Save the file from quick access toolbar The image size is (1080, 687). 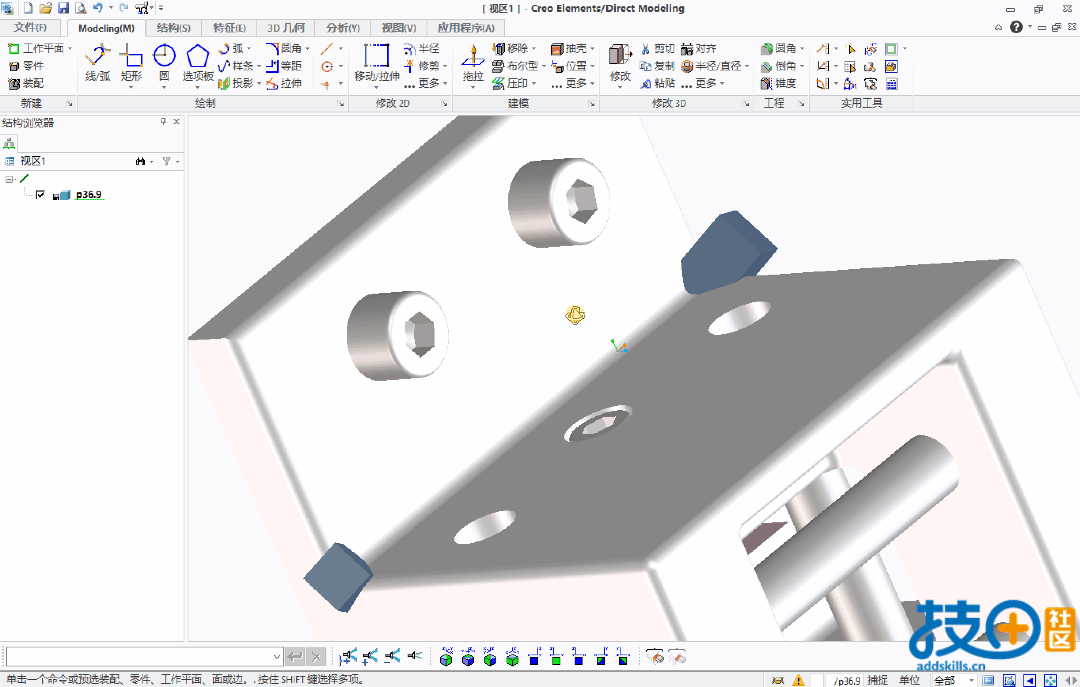click(63, 8)
